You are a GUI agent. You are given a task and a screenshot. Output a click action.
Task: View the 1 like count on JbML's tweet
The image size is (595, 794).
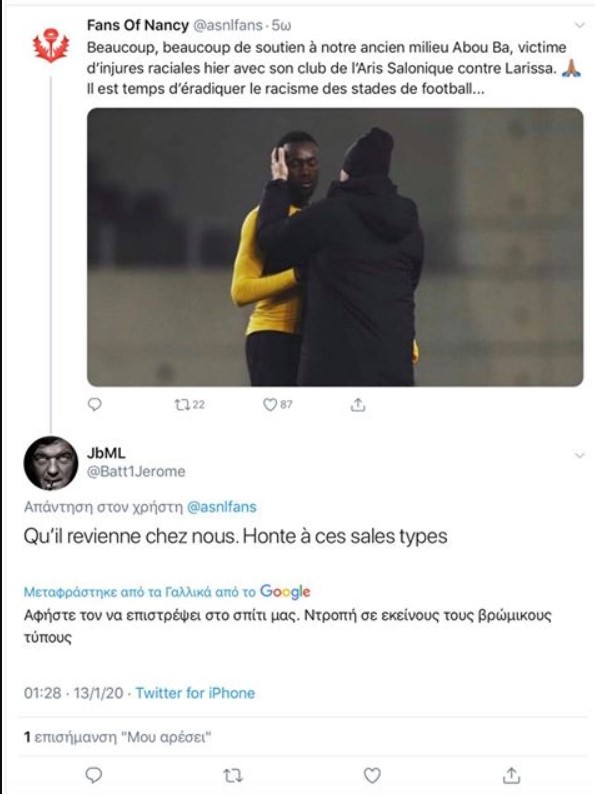pos(117,737)
